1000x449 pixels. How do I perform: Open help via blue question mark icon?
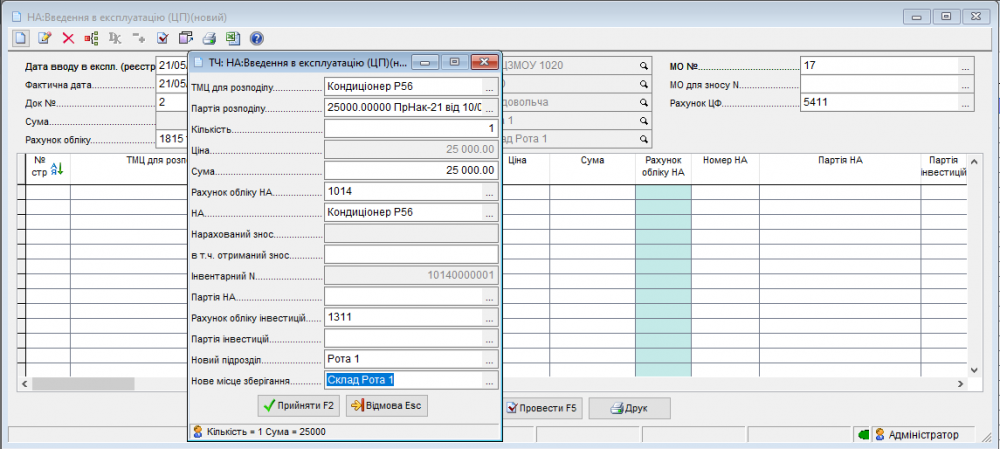coord(256,38)
